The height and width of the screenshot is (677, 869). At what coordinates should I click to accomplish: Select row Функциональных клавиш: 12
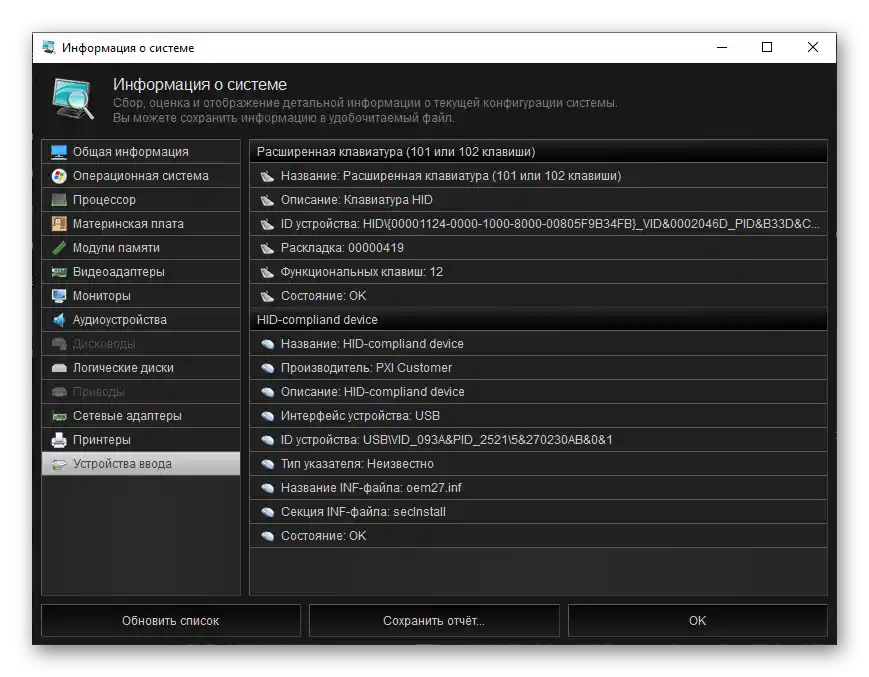[x=538, y=272]
